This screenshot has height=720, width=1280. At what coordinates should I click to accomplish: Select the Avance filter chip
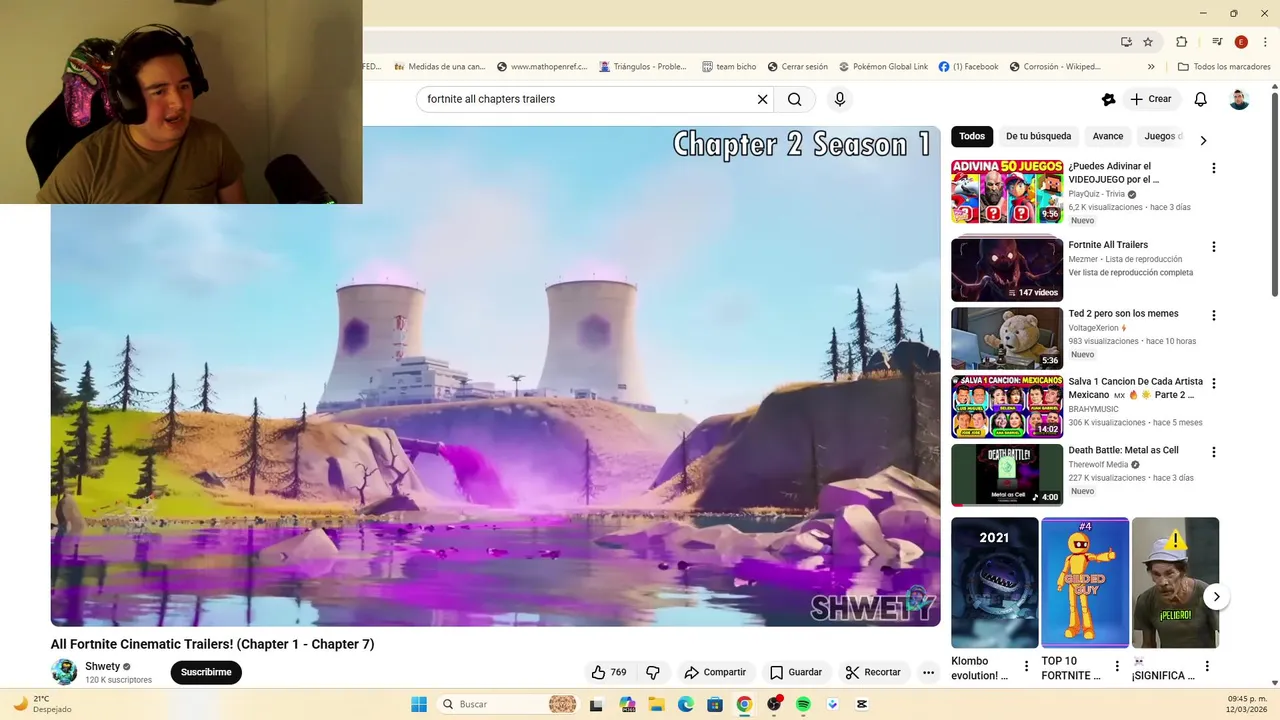tap(1108, 136)
